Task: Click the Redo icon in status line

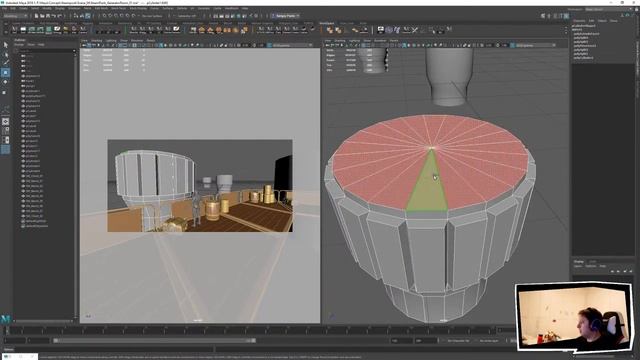Action: click(59, 16)
